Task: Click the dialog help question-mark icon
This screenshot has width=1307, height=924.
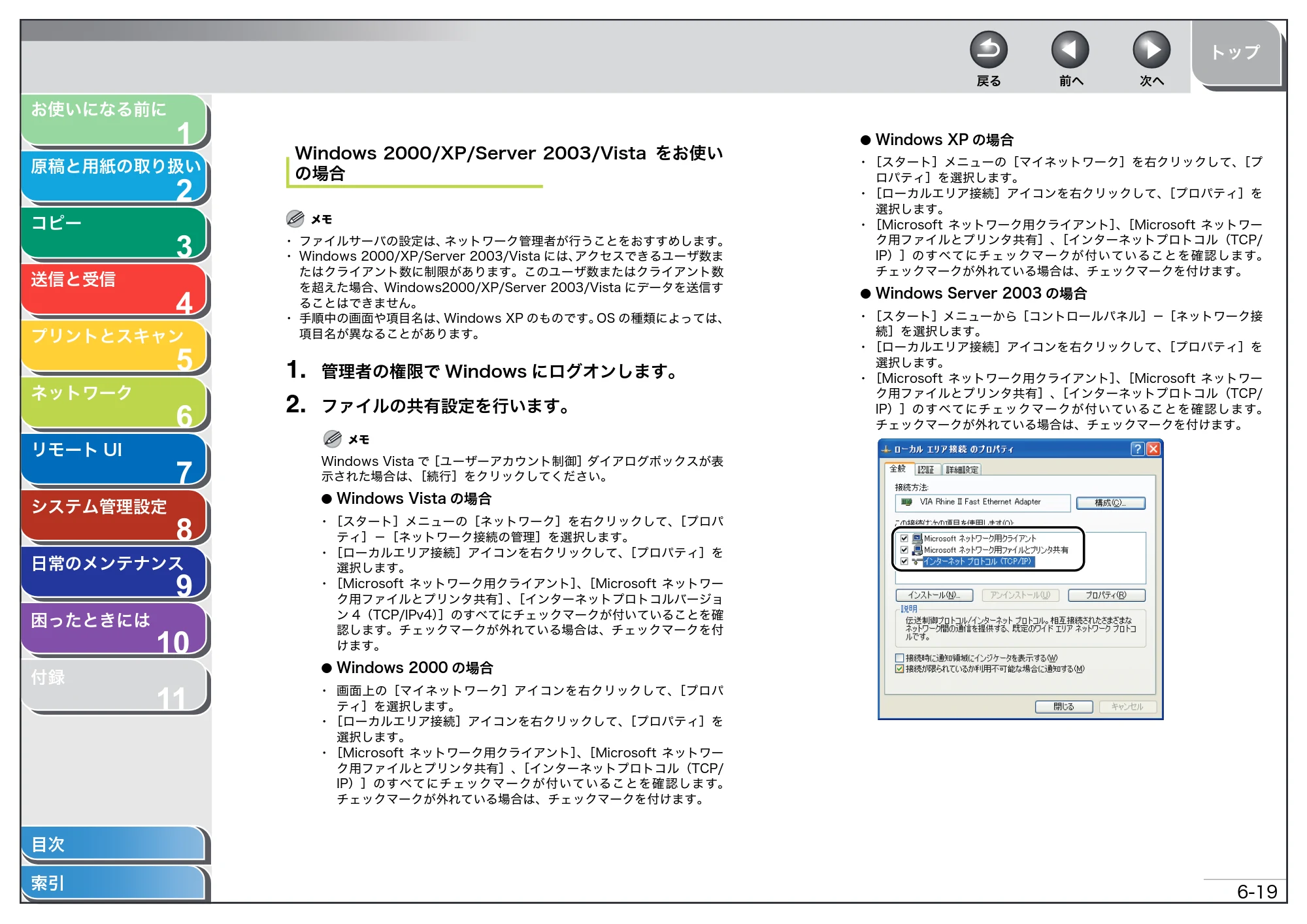Action: (x=1138, y=449)
